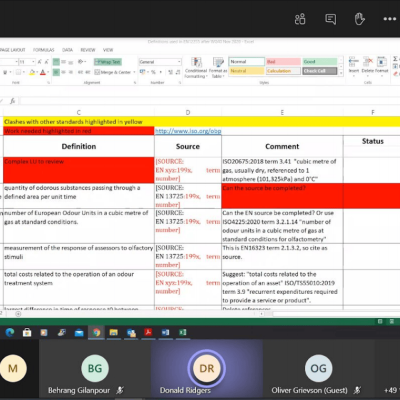Click the Format as Table icon
The height and width of the screenshot is (400, 400).
click(218, 68)
